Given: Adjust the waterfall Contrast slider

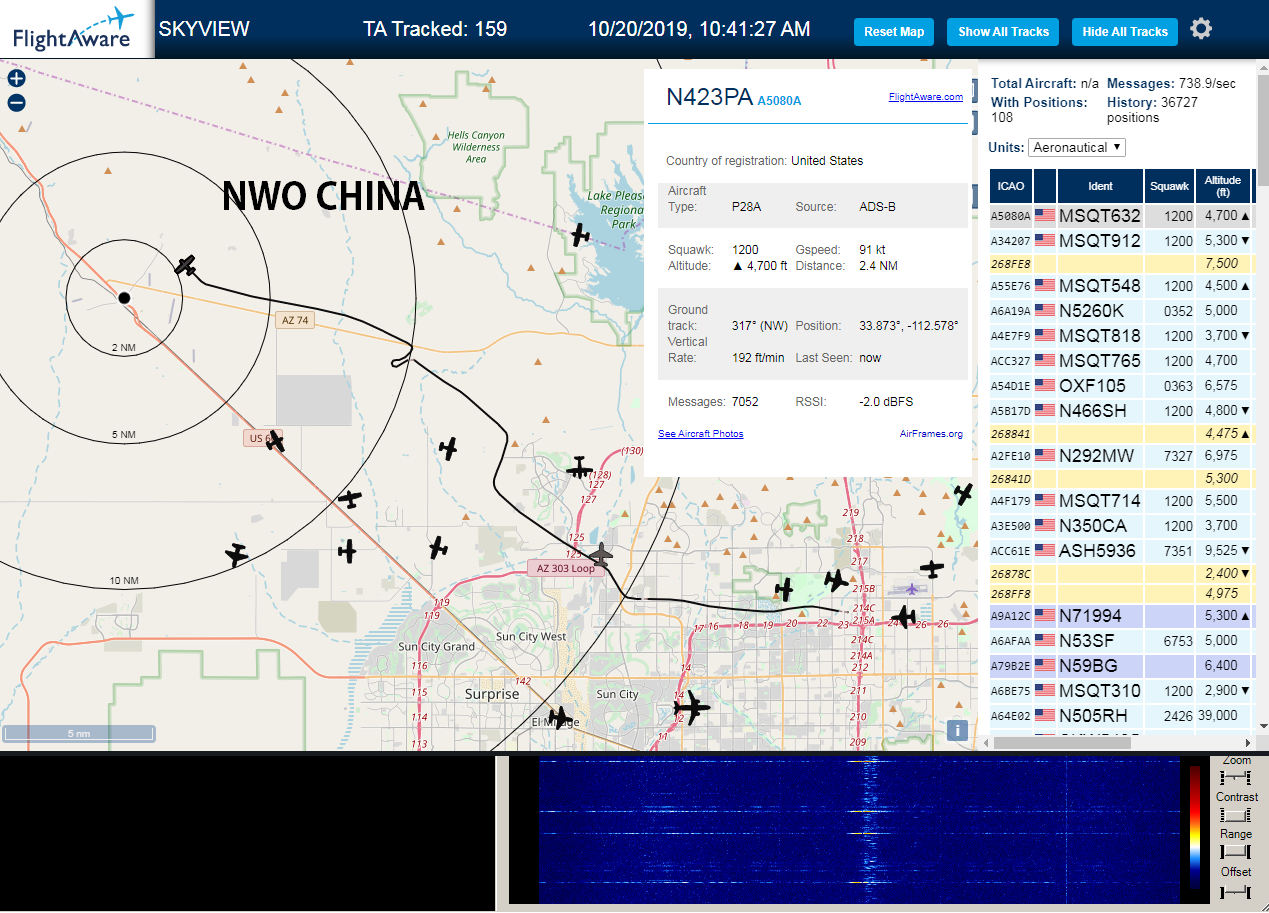Looking at the screenshot, I should coord(1236,815).
